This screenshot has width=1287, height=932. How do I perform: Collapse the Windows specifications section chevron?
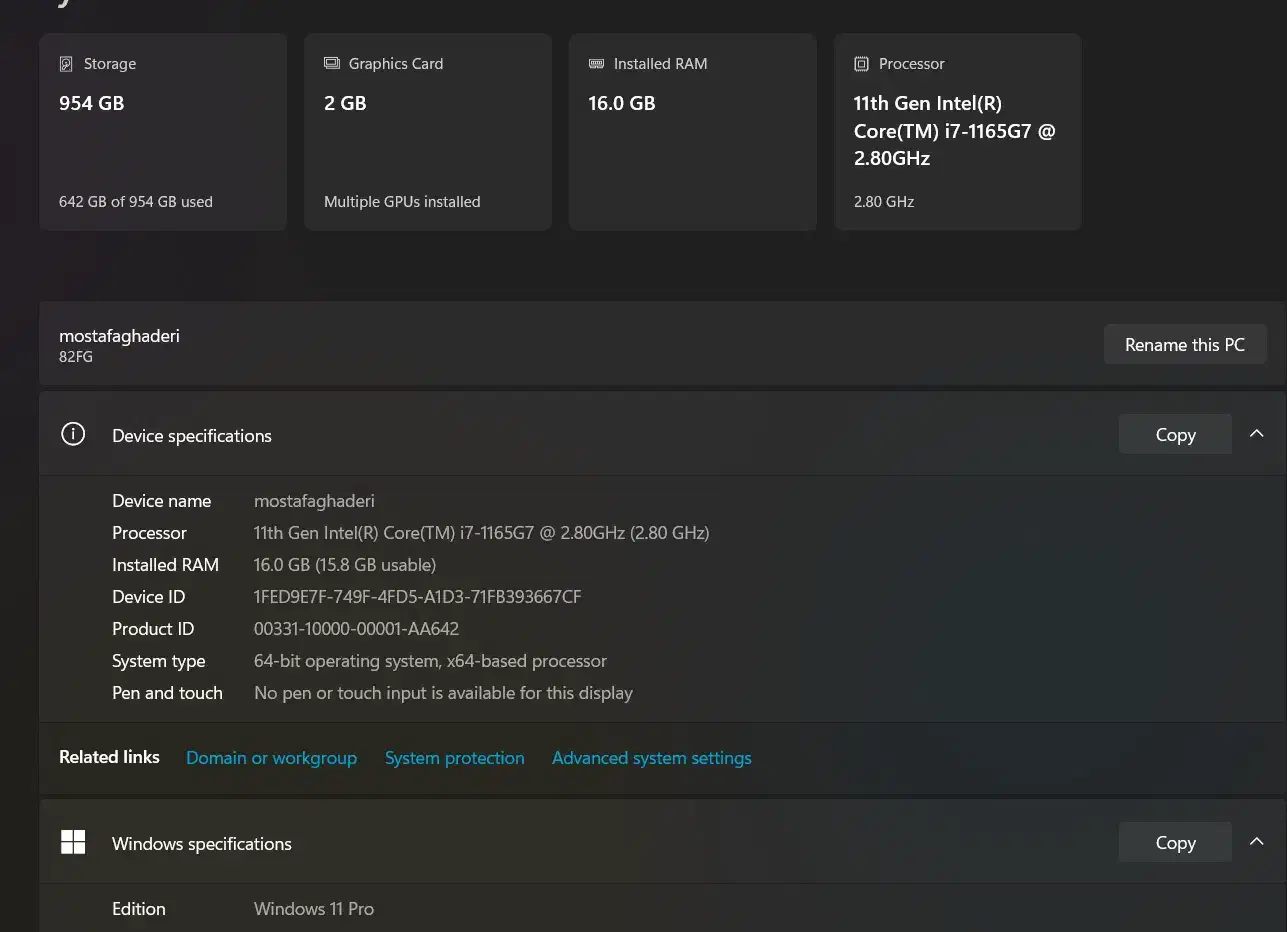point(1257,842)
